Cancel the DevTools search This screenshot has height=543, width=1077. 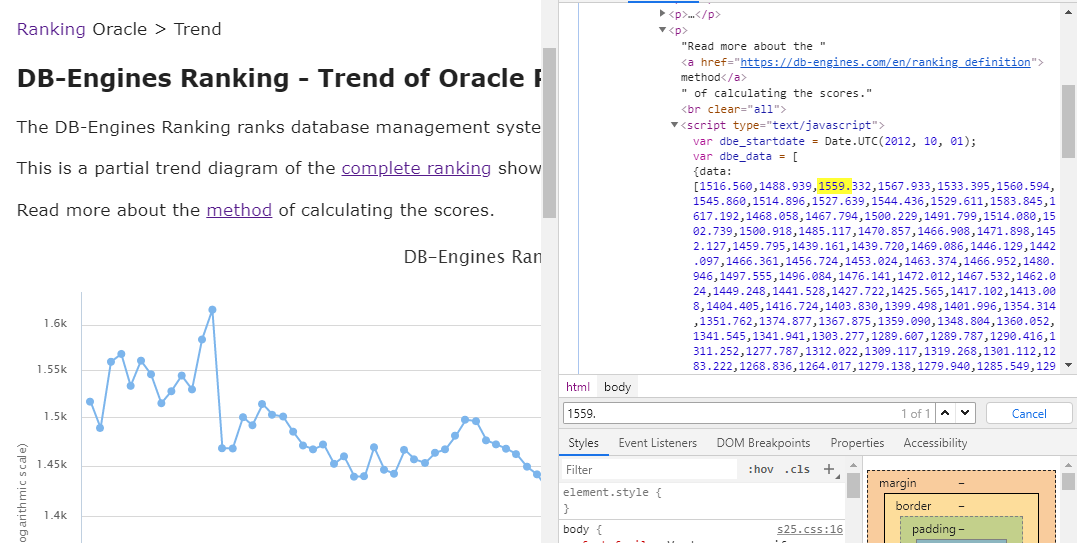tap(1029, 413)
